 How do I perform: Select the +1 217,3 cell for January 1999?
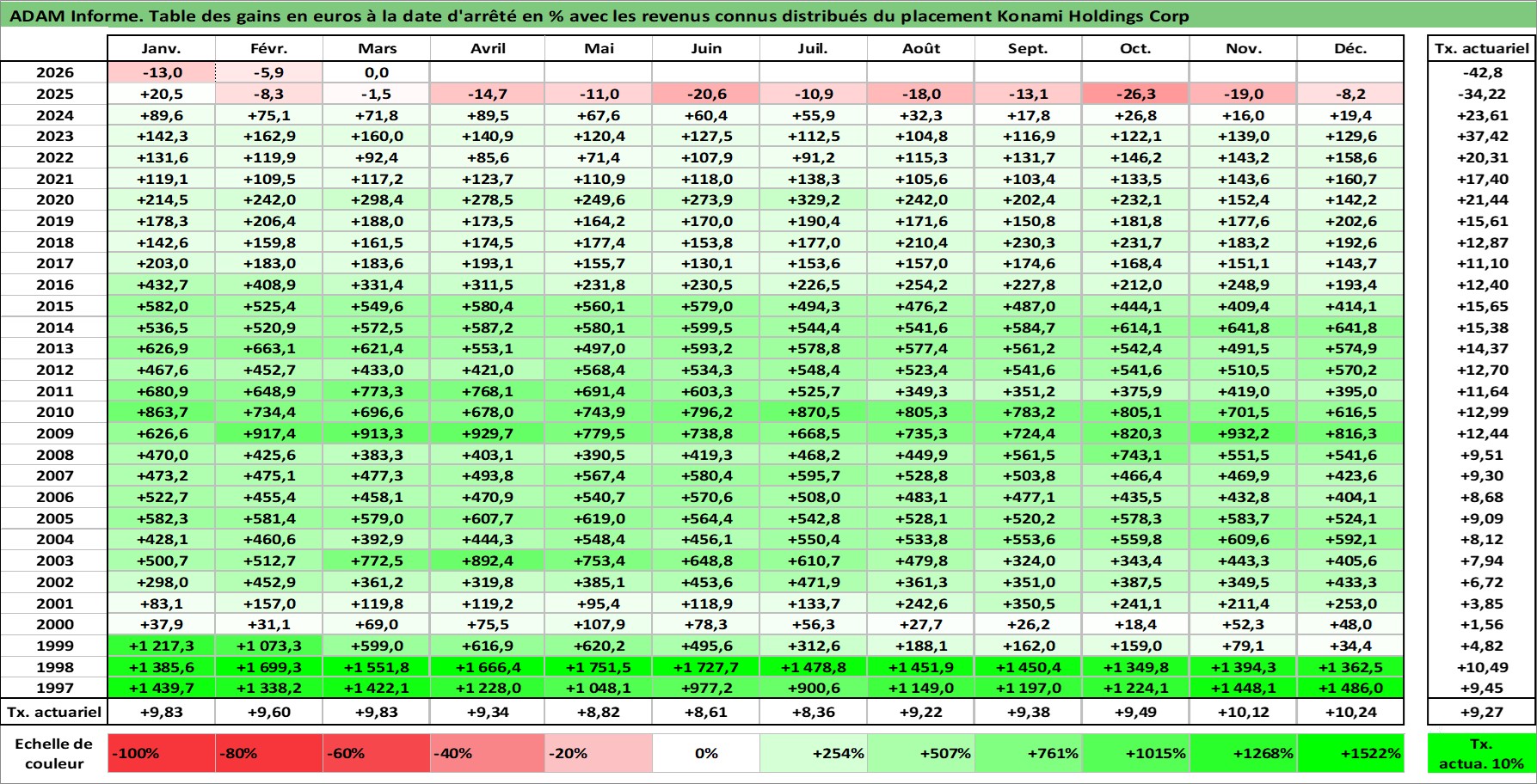click(x=162, y=646)
